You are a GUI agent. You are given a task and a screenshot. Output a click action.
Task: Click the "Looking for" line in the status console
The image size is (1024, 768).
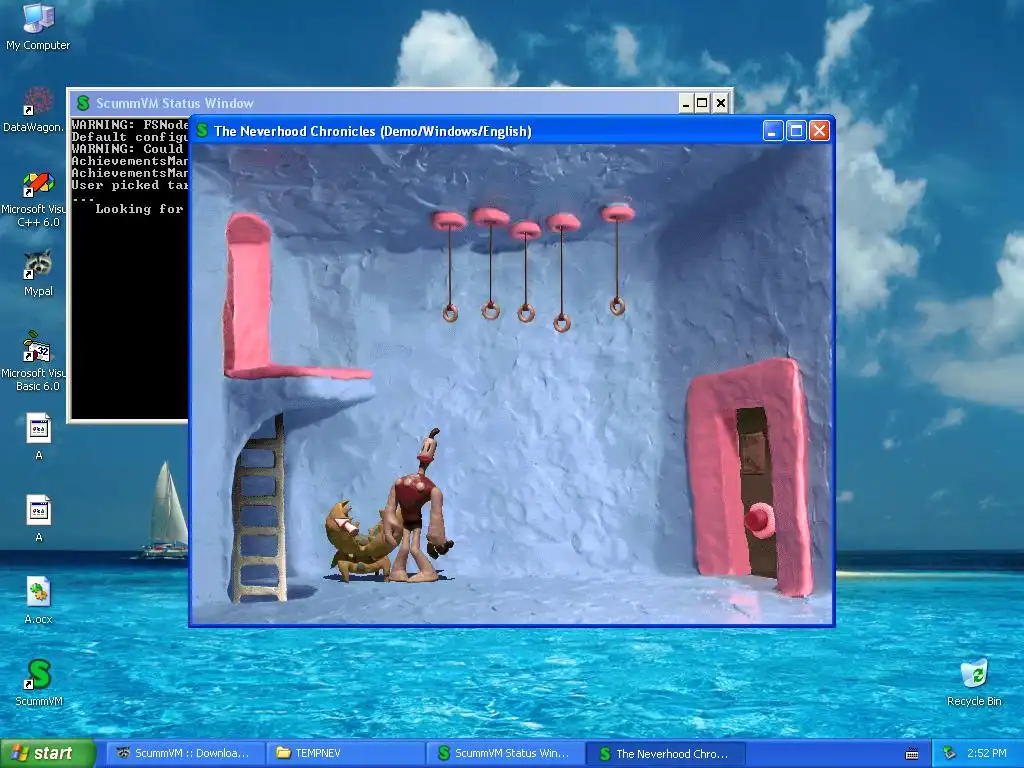(x=139, y=209)
